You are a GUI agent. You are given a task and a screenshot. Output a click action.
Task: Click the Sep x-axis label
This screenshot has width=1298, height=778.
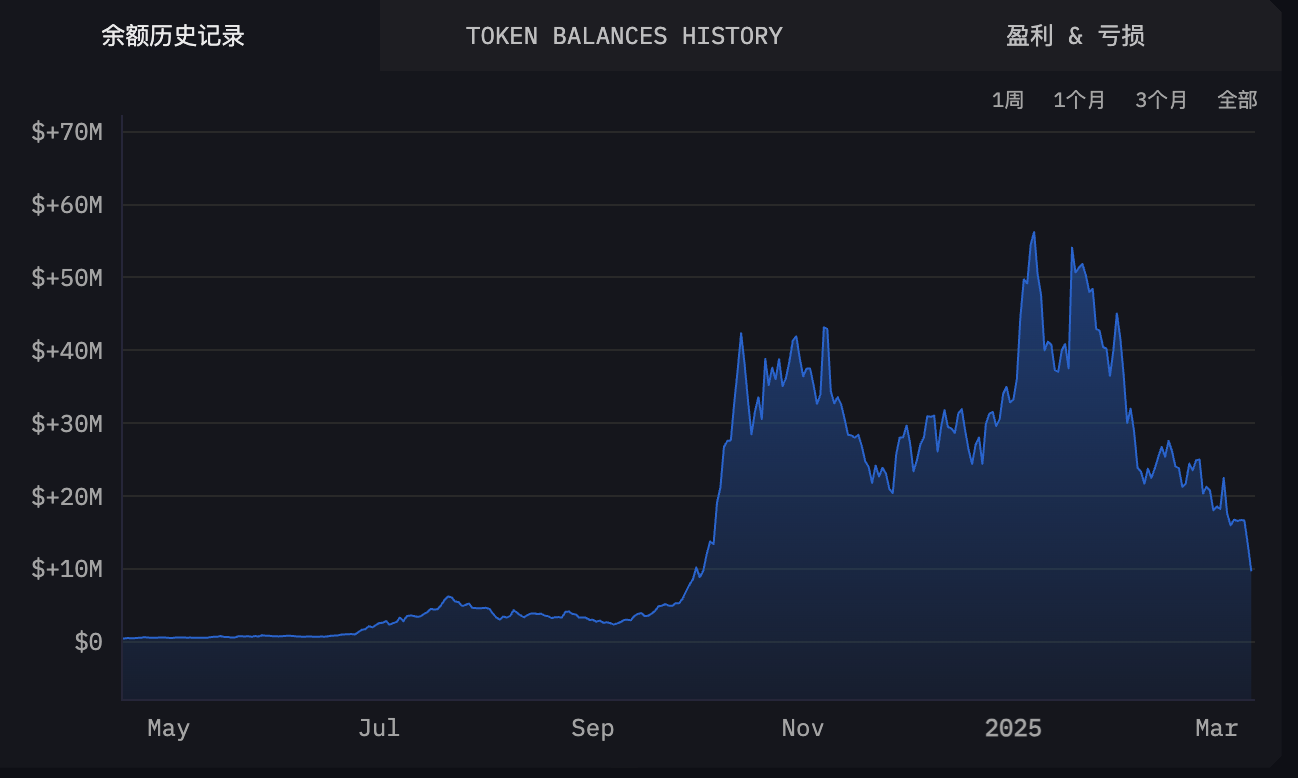[592, 729]
